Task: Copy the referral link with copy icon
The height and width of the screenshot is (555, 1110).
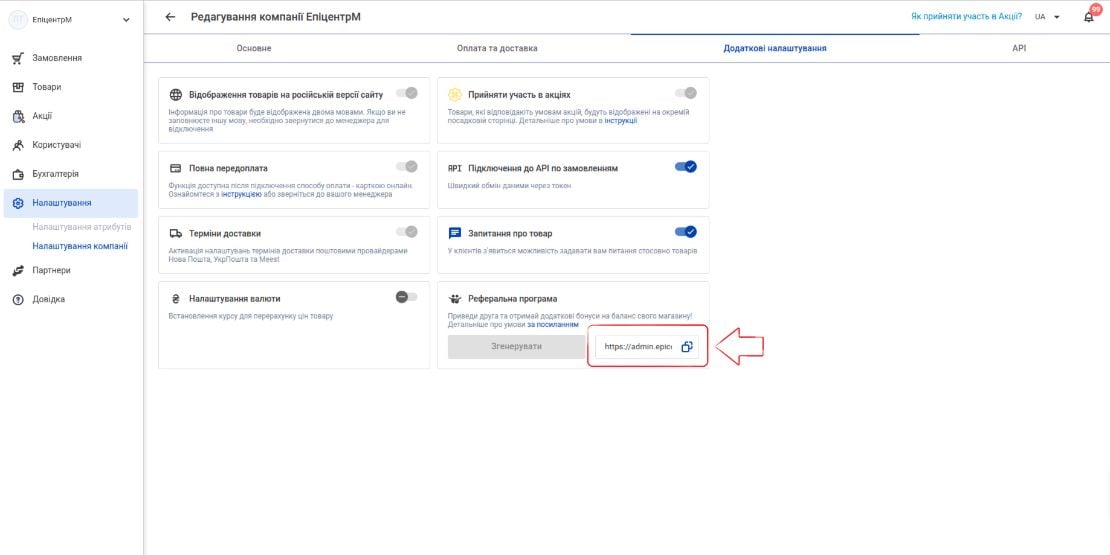Action: tap(687, 347)
